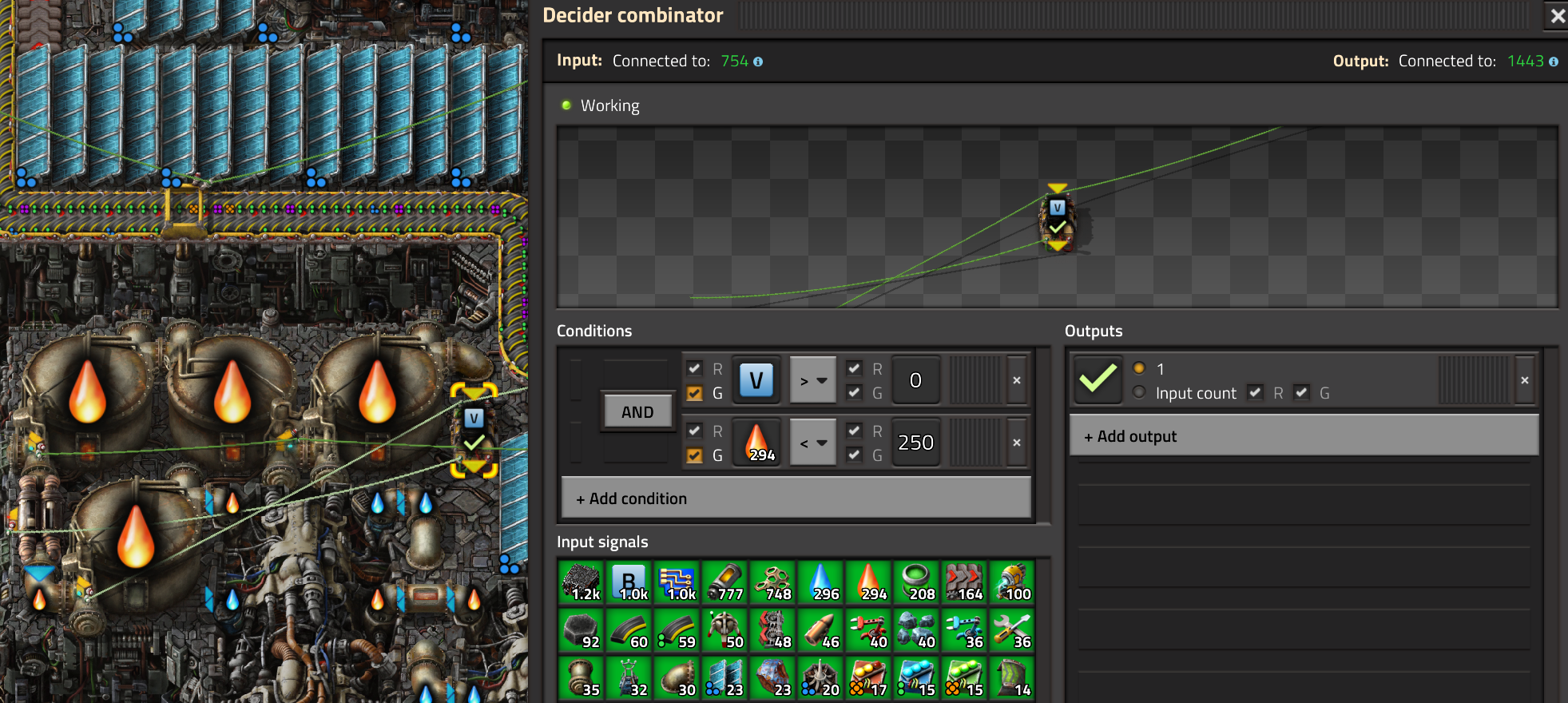Click the green module signal with orange quality showing 15

coord(965,678)
